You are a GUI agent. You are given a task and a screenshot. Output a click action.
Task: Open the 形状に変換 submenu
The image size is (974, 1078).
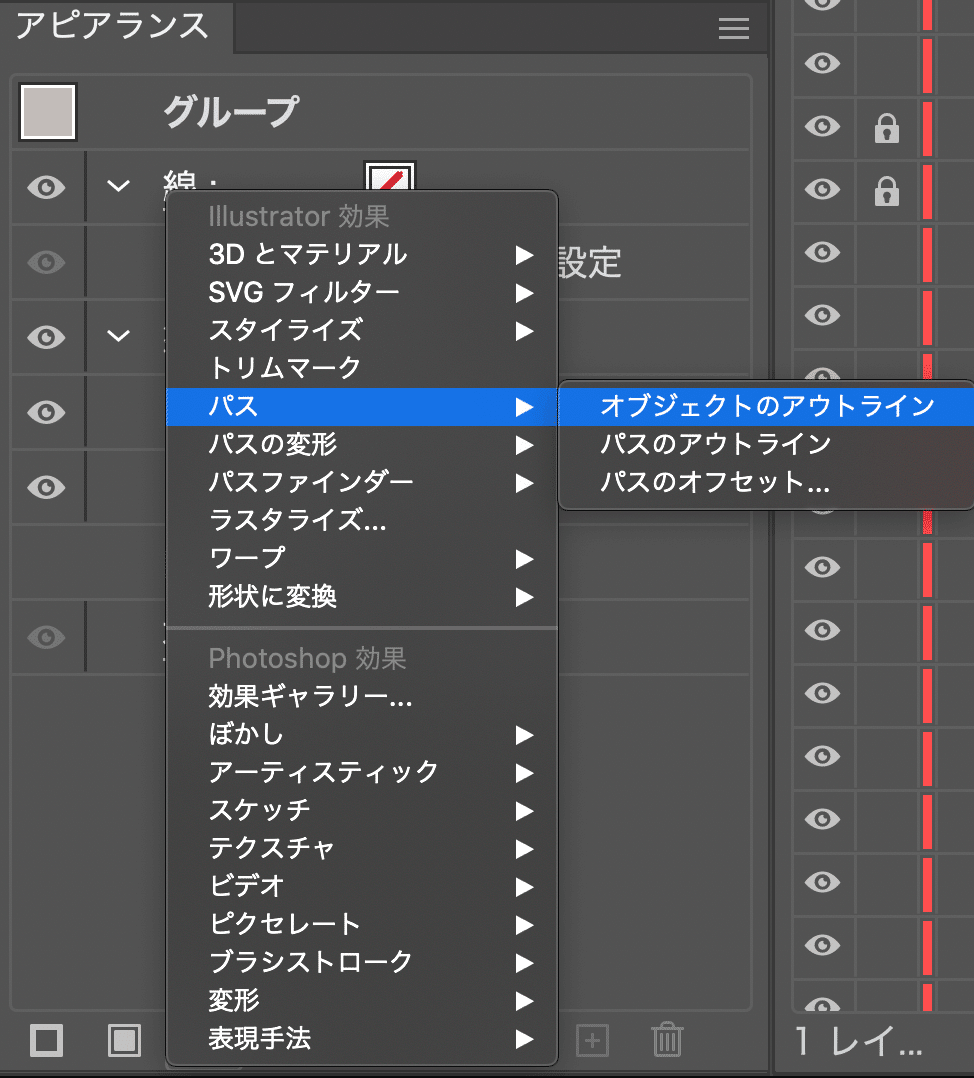coord(362,596)
